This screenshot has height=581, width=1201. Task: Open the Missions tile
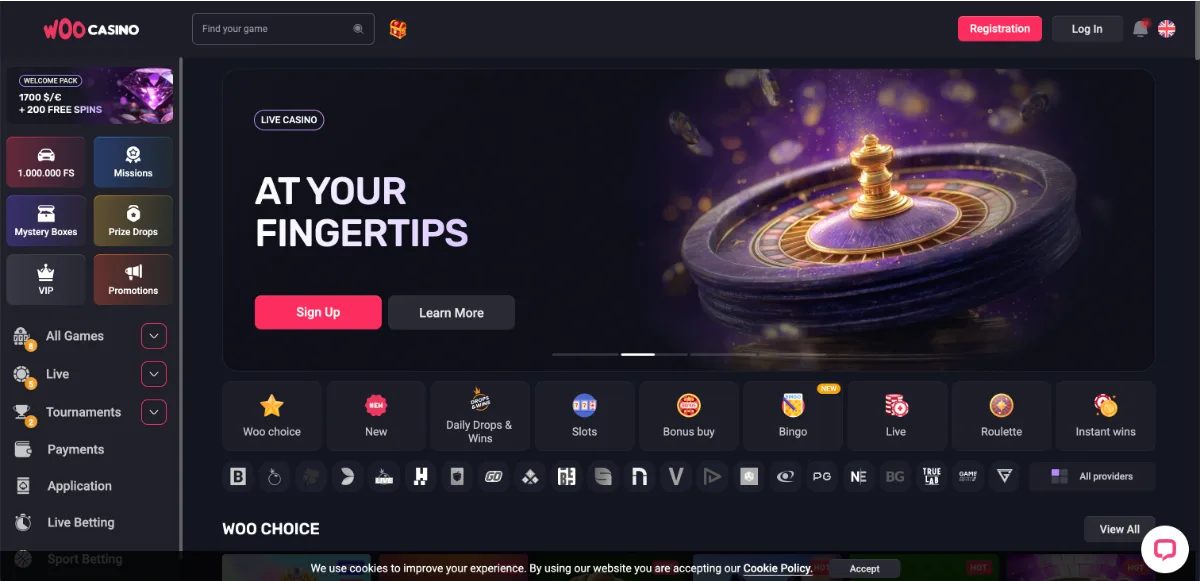[133, 162]
